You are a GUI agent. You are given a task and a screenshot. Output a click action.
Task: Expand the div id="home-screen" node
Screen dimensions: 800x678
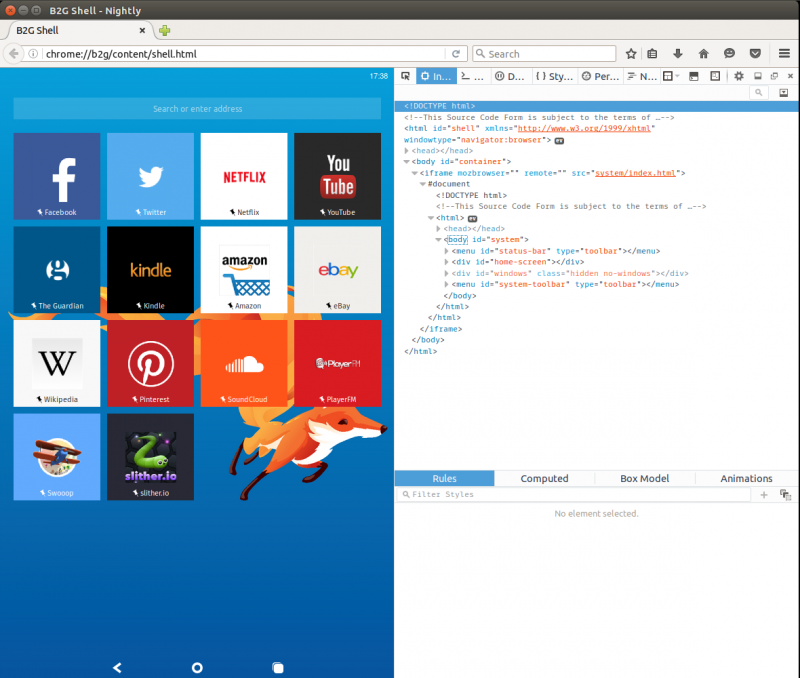click(446, 262)
